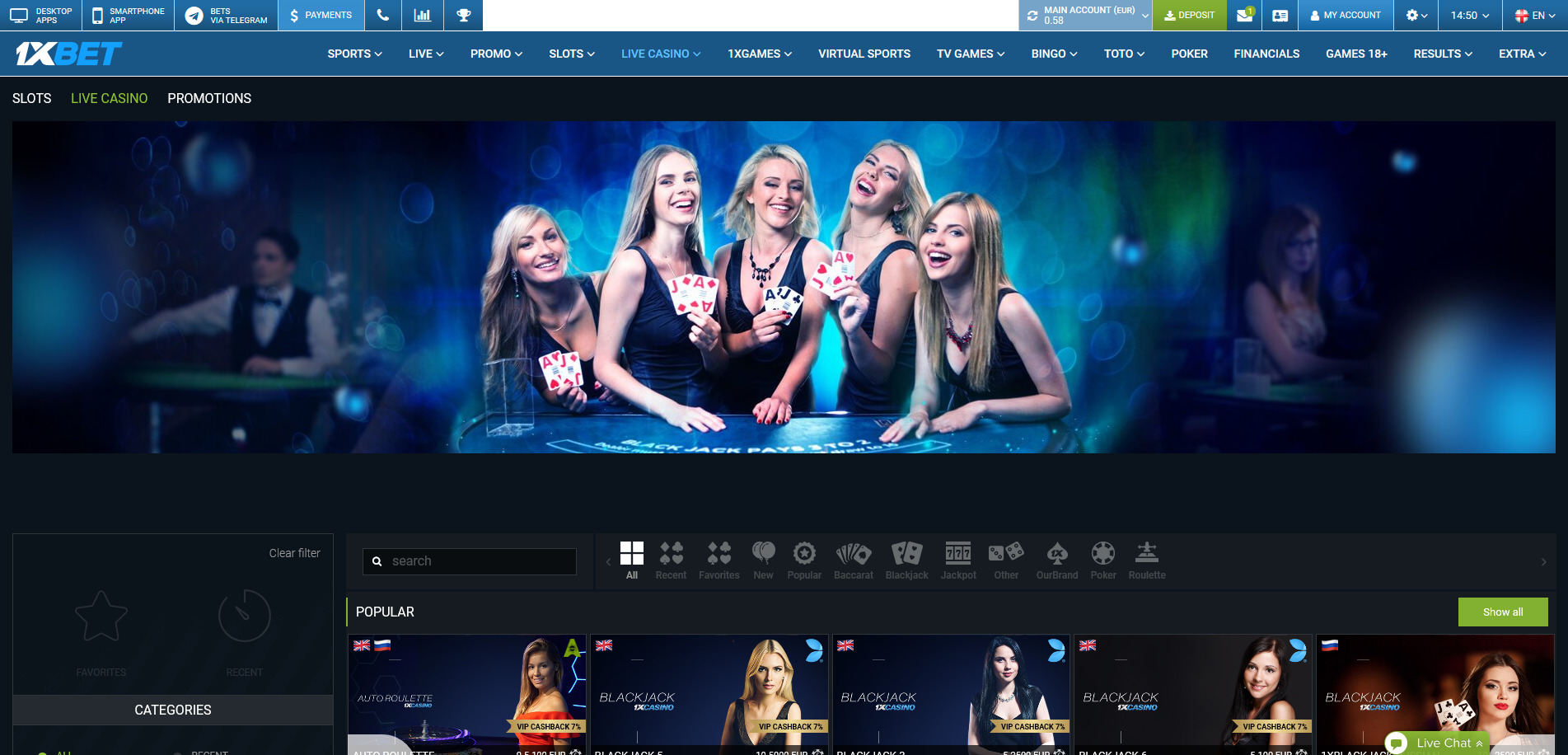This screenshot has height=755, width=1568.
Task: Open the Virtual Sports menu item
Action: (x=864, y=54)
